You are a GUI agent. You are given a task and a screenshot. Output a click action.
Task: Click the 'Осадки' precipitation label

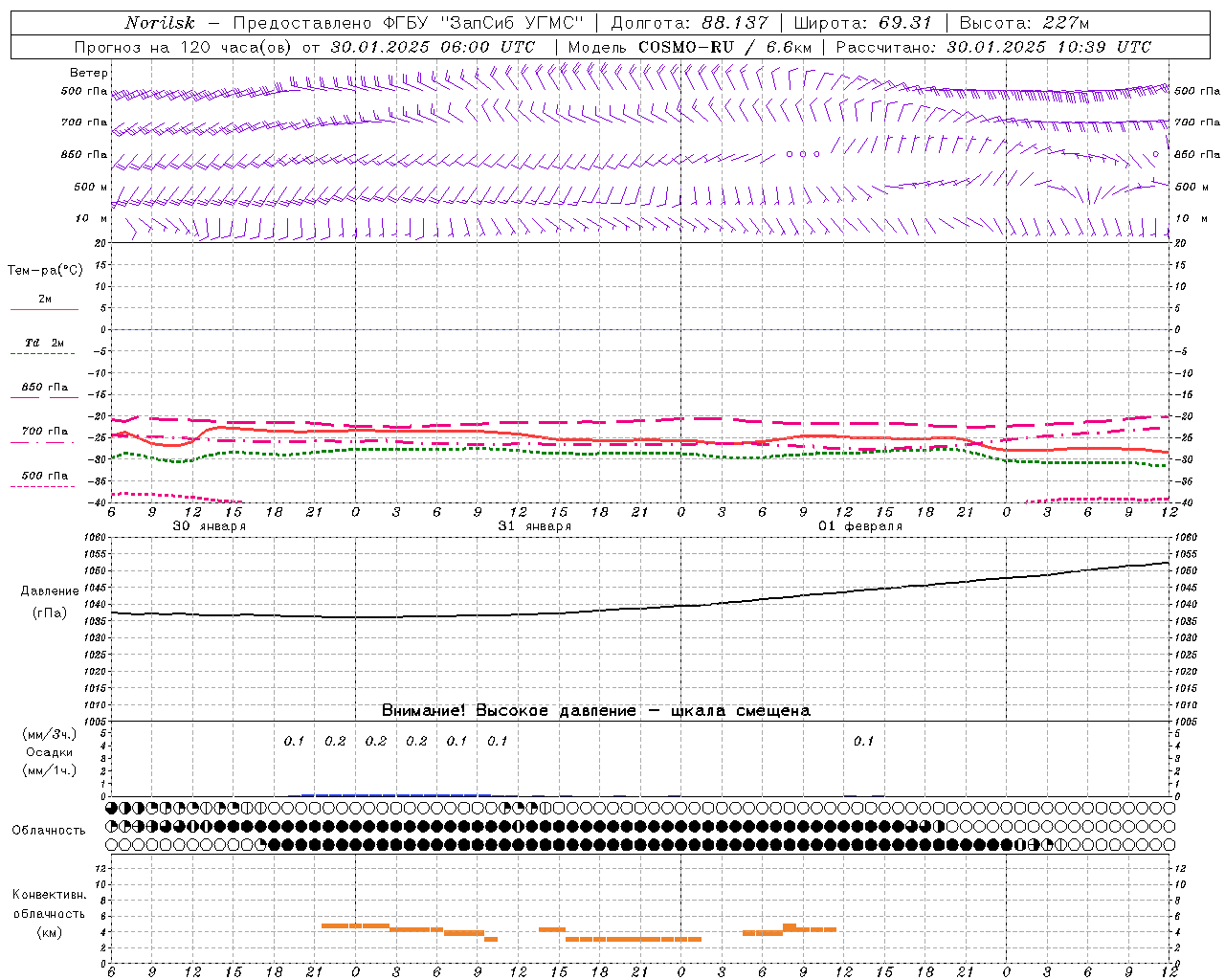click(x=50, y=752)
